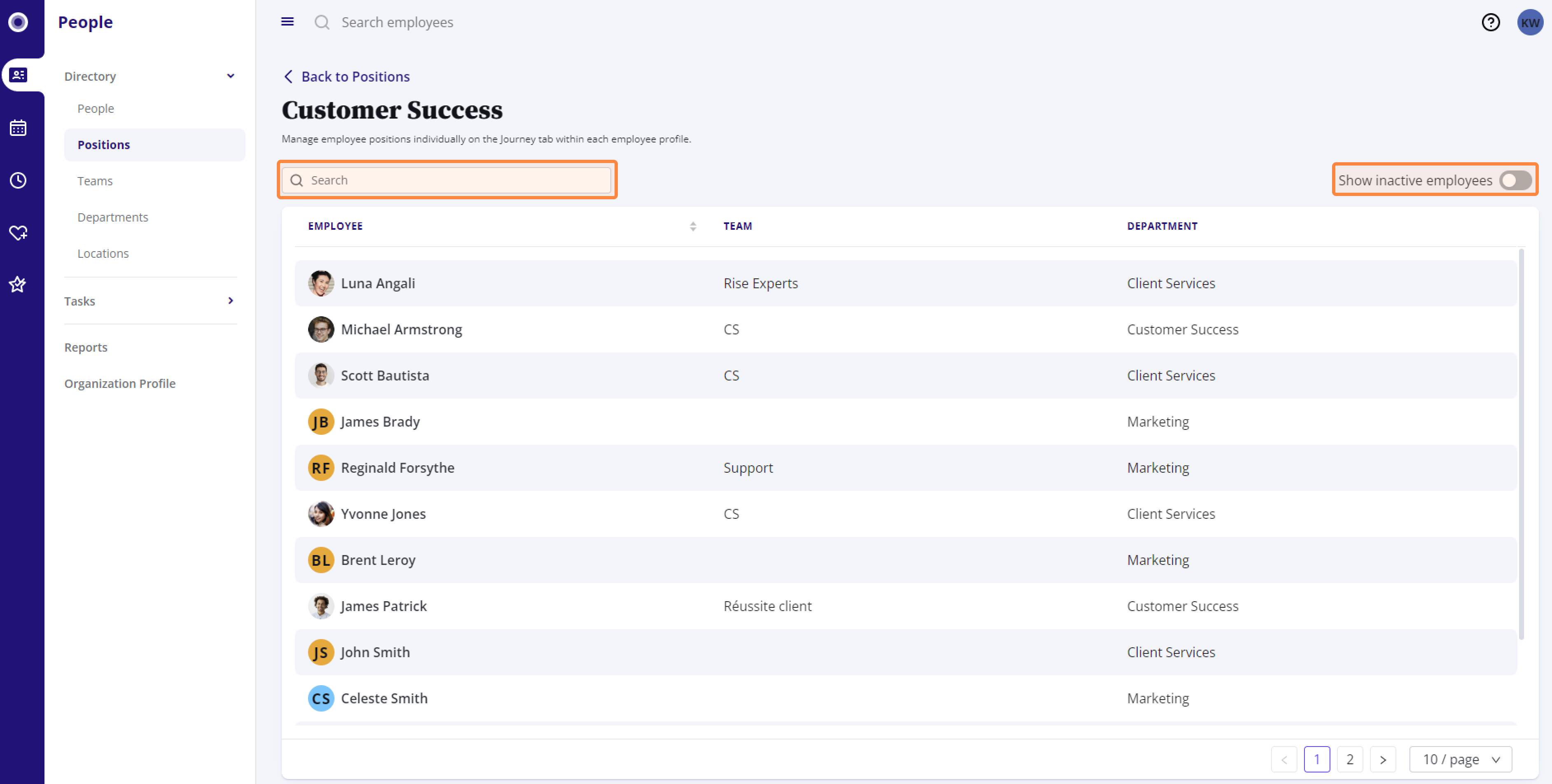Click Scott Bautista's profile photo
The image size is (1552, 784).
tap(320, 375)
